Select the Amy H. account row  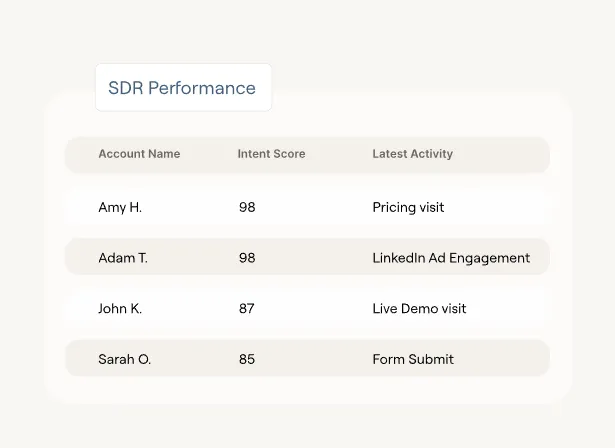click(307, 207)
